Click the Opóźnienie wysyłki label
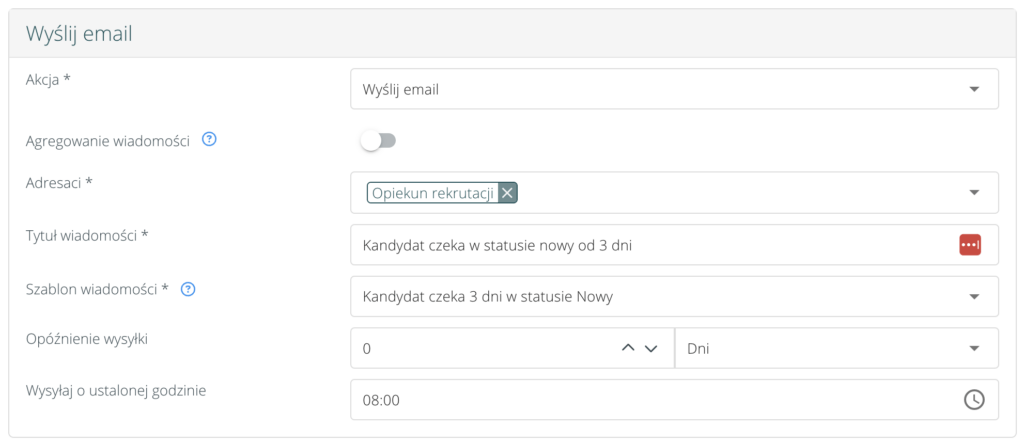The height and width of the screenshot is (443, 1024). point(87,338)
